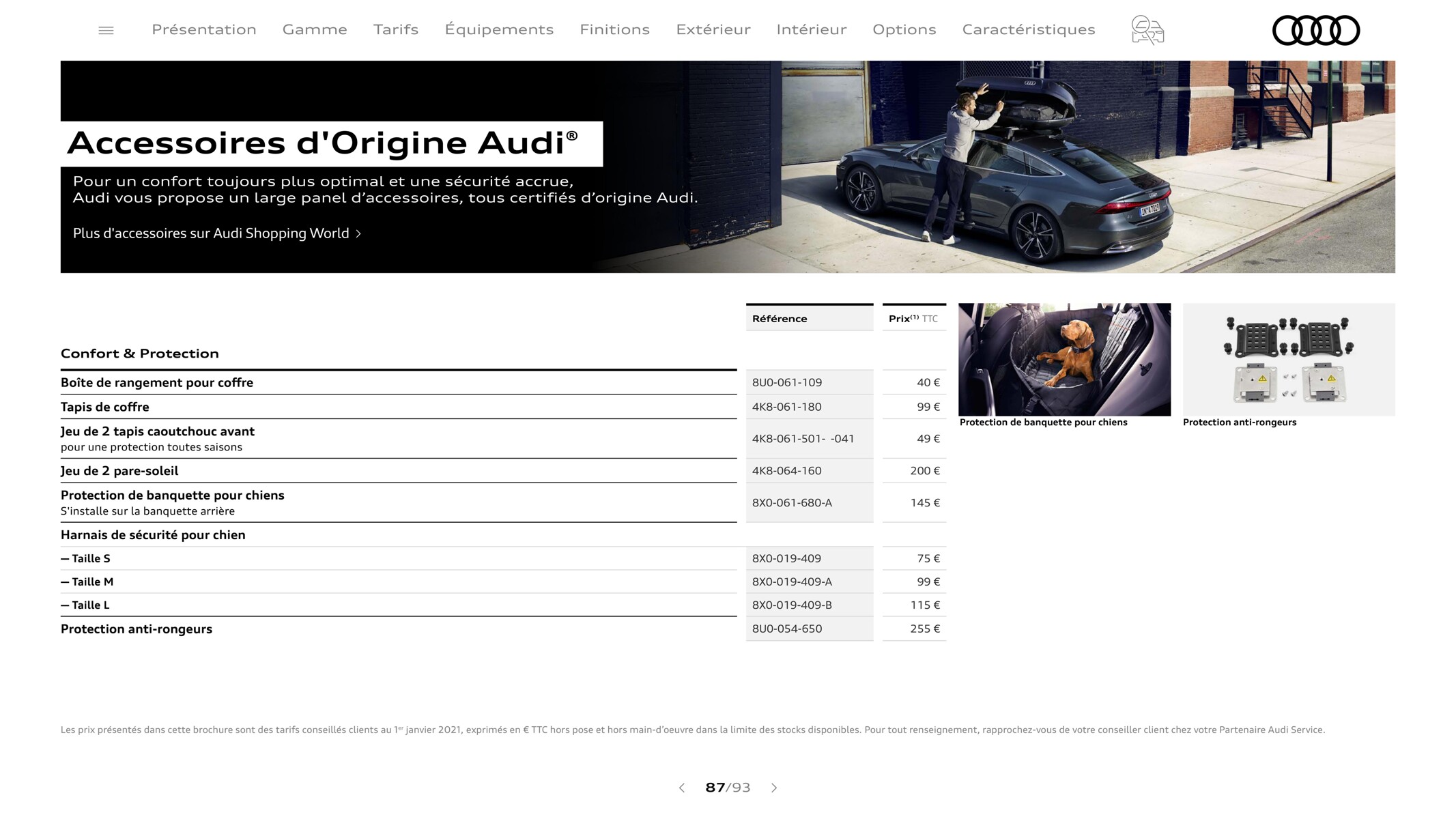Go to previous page arrow
Image resolution: width=1456 pixels, height=819 pixels.
pyautogui.click(x=681, y=788)
